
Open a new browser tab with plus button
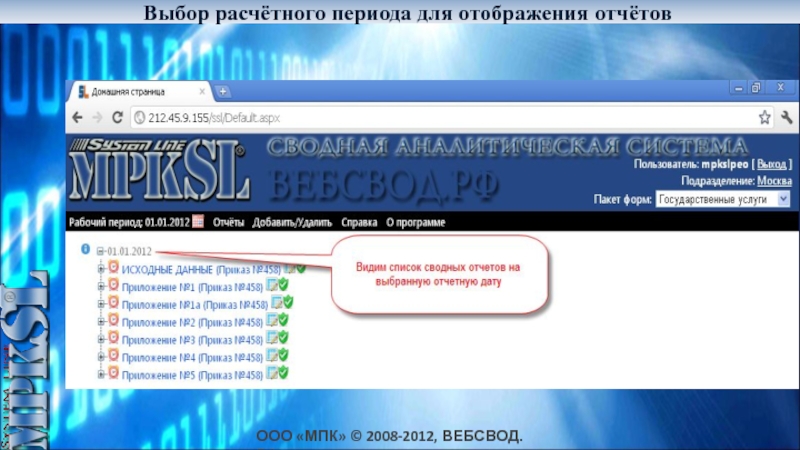pos(223,92)
